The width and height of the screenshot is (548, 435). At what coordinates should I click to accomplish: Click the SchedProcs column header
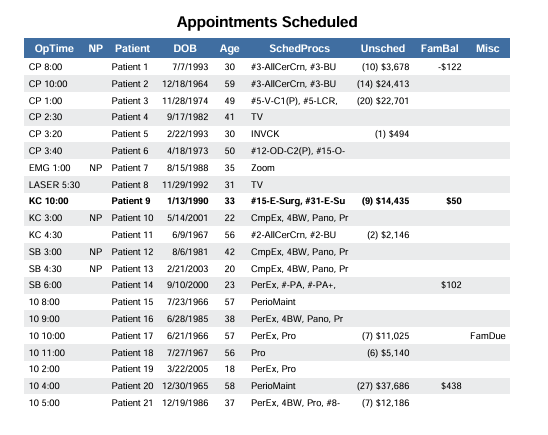tap(299, 48)
